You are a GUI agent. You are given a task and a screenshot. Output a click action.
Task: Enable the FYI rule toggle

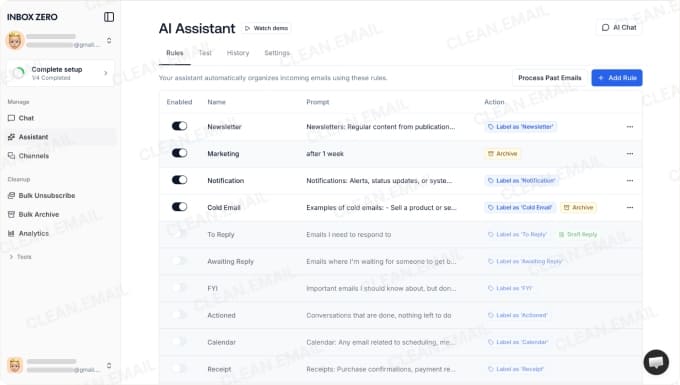point(179,287)
